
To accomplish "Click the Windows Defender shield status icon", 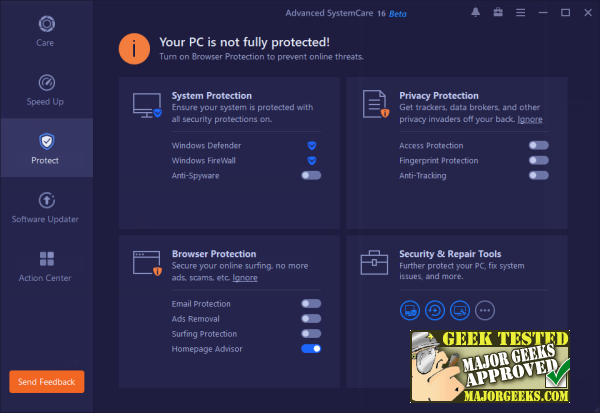I will 312,145.
